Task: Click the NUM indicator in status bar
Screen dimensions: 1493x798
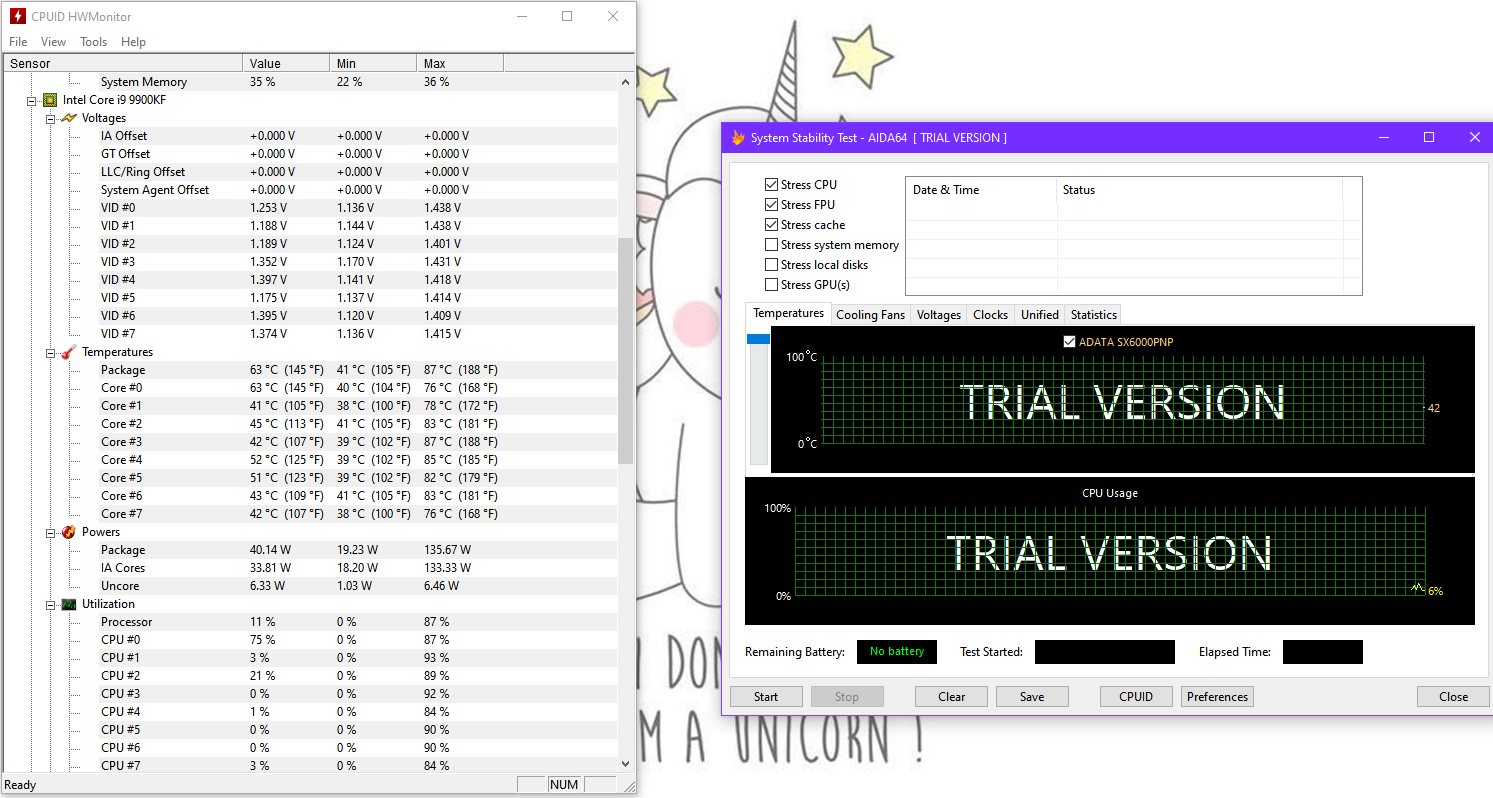Action: [x=564, y=785]
